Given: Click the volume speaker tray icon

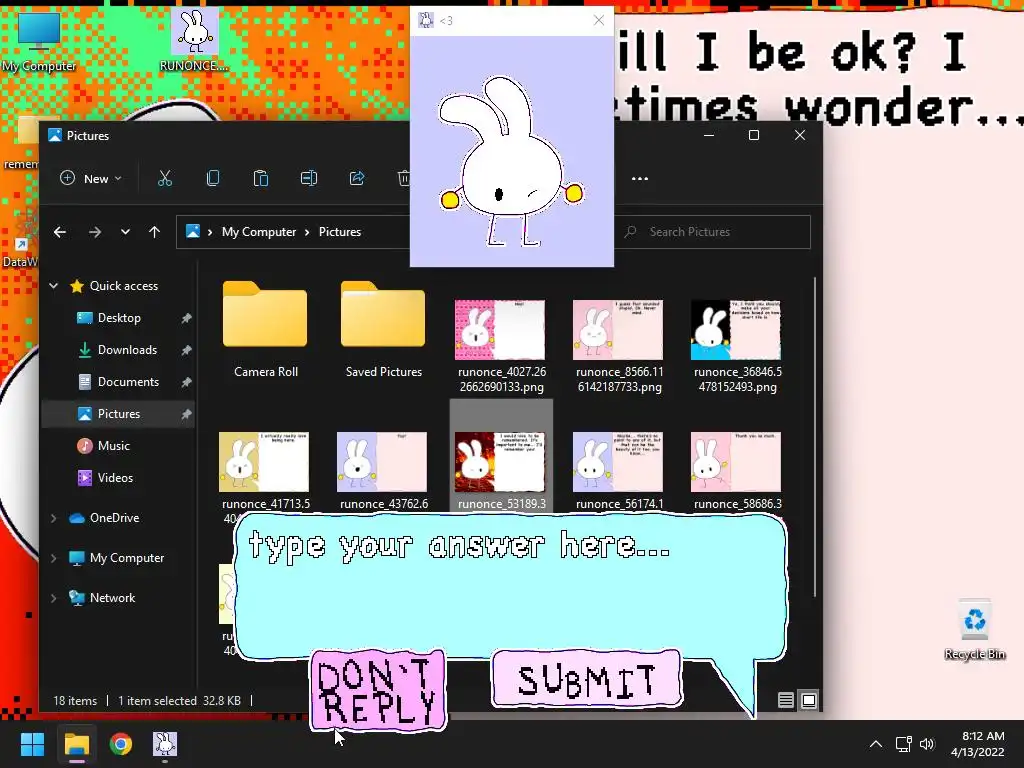Looking at the screenshot, I should (x=927, y=744).
